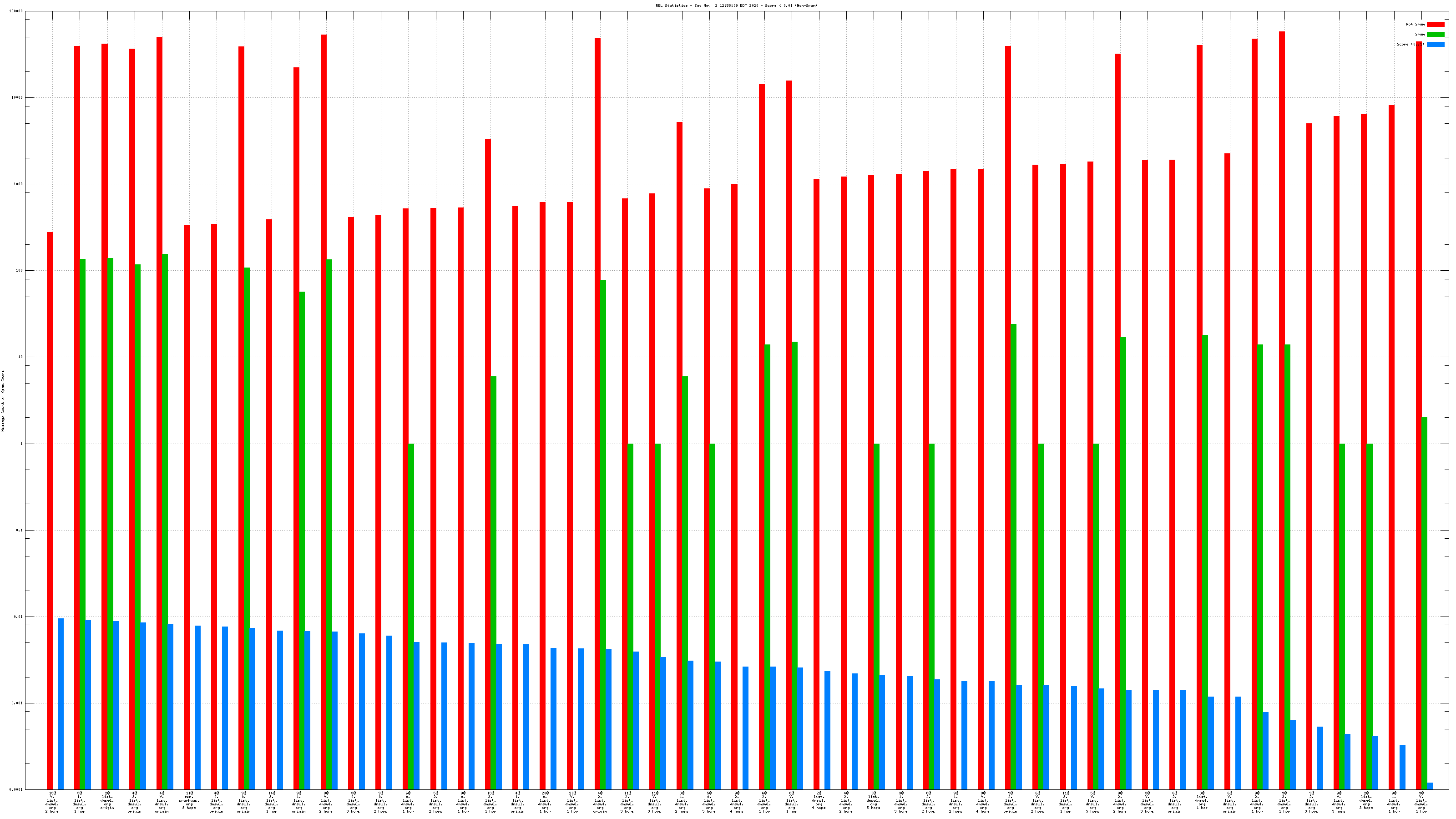Click the RBL Statistics chart title

(x=736, y=5)
